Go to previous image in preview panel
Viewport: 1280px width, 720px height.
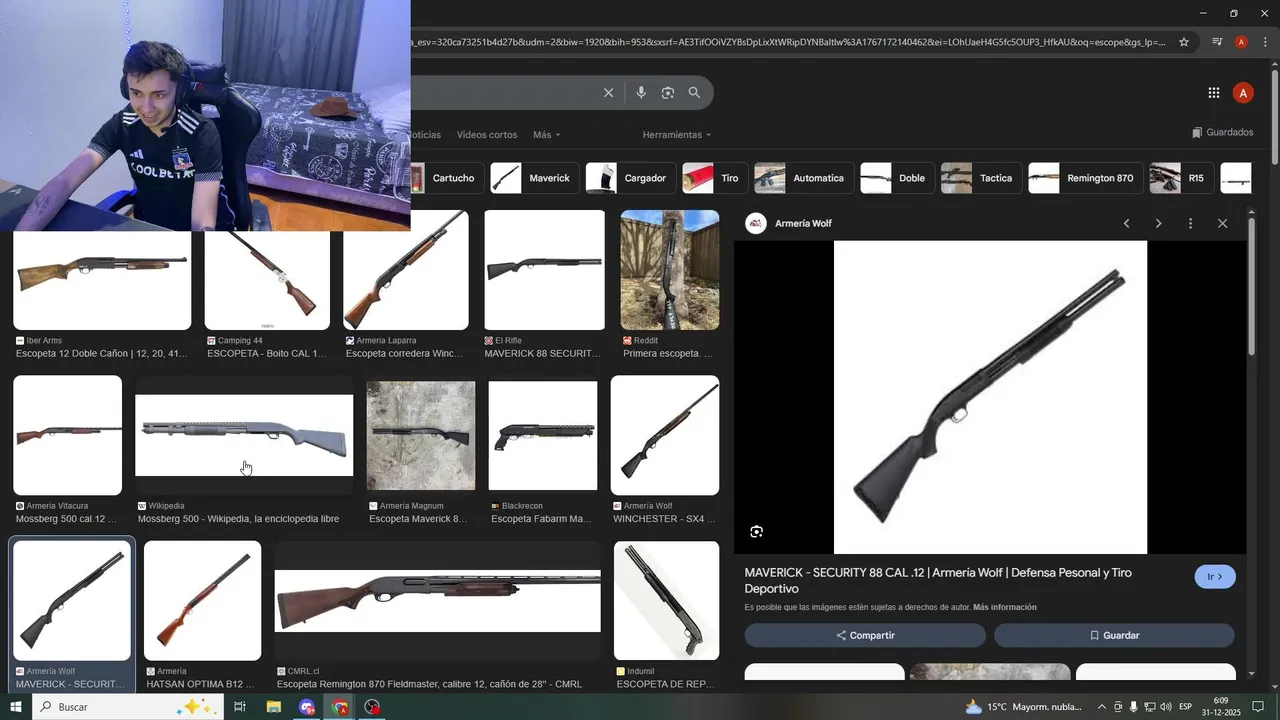(1127, 223)
